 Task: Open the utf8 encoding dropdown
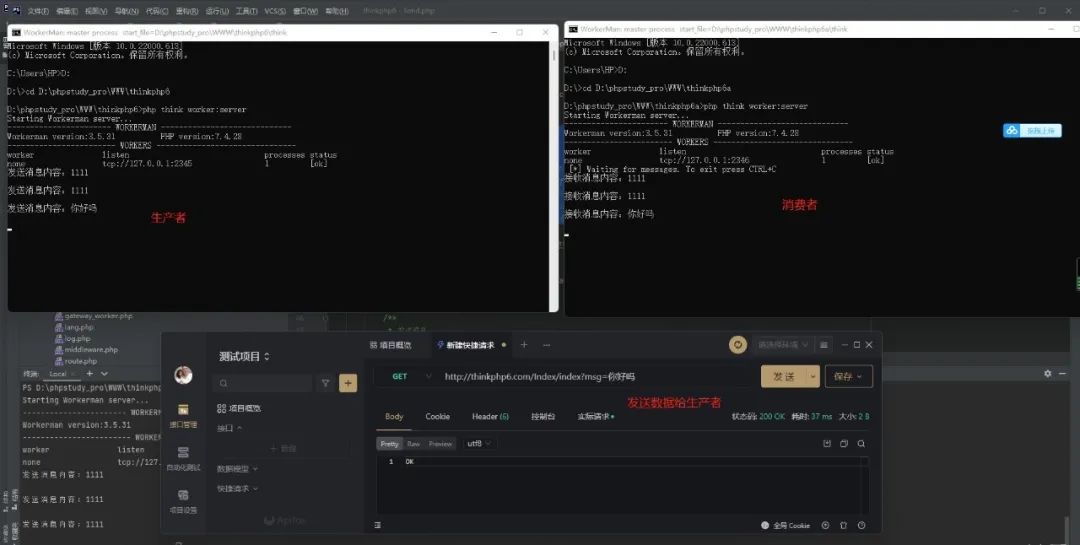tap(479, 444)
